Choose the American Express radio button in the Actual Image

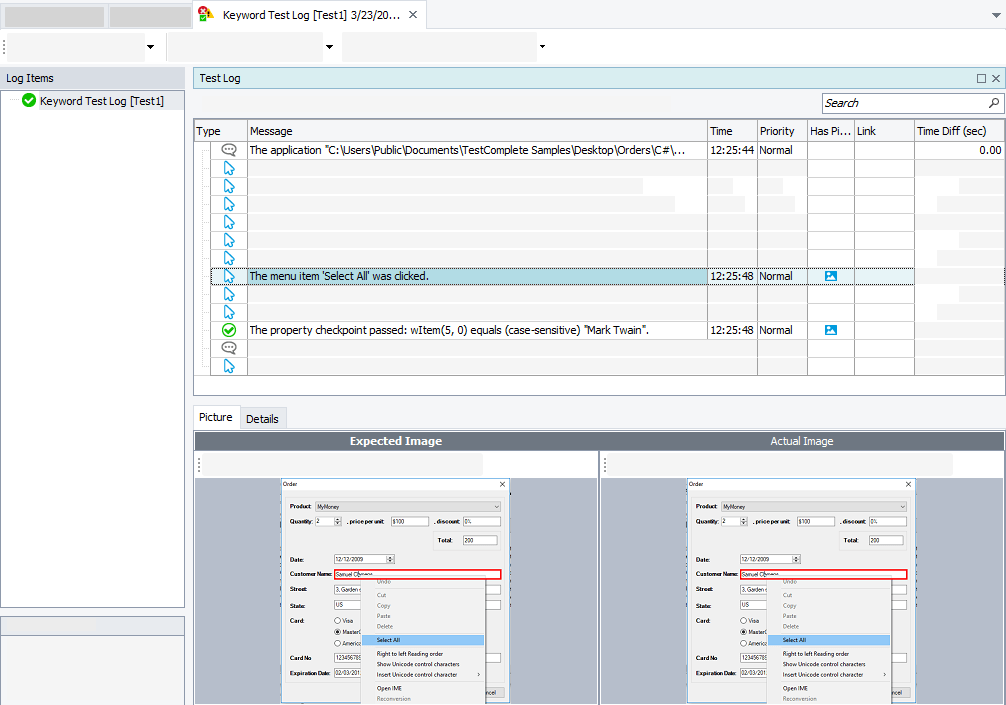pyautogui.click(x=742, y=643)
